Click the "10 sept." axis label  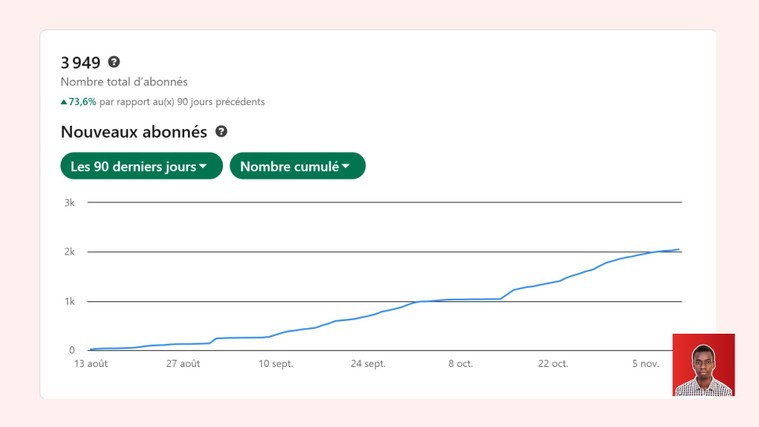pyautogui.click(x=276, y=364)
